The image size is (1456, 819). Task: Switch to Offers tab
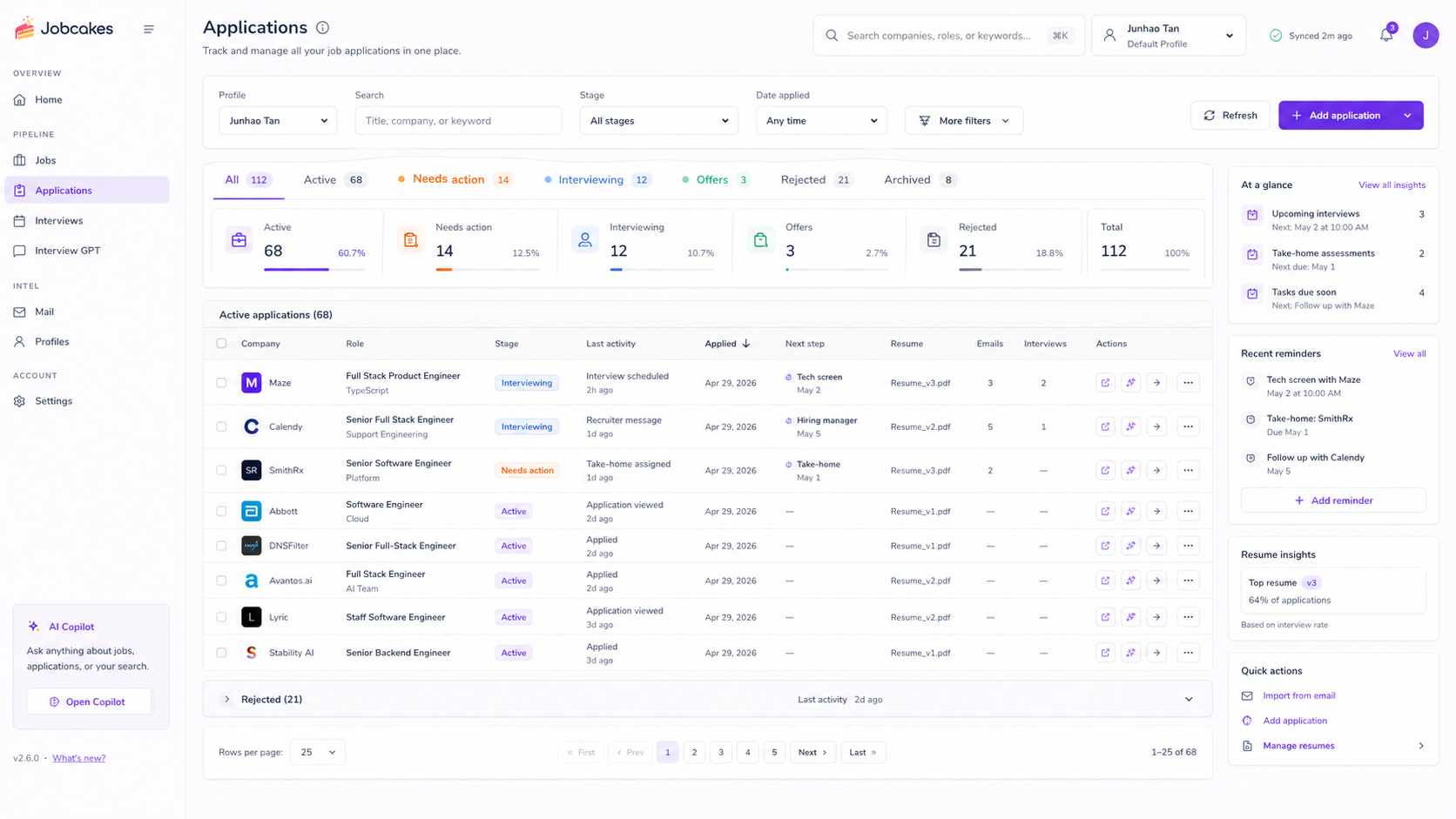pyautogui.click(x=716, y=180)
